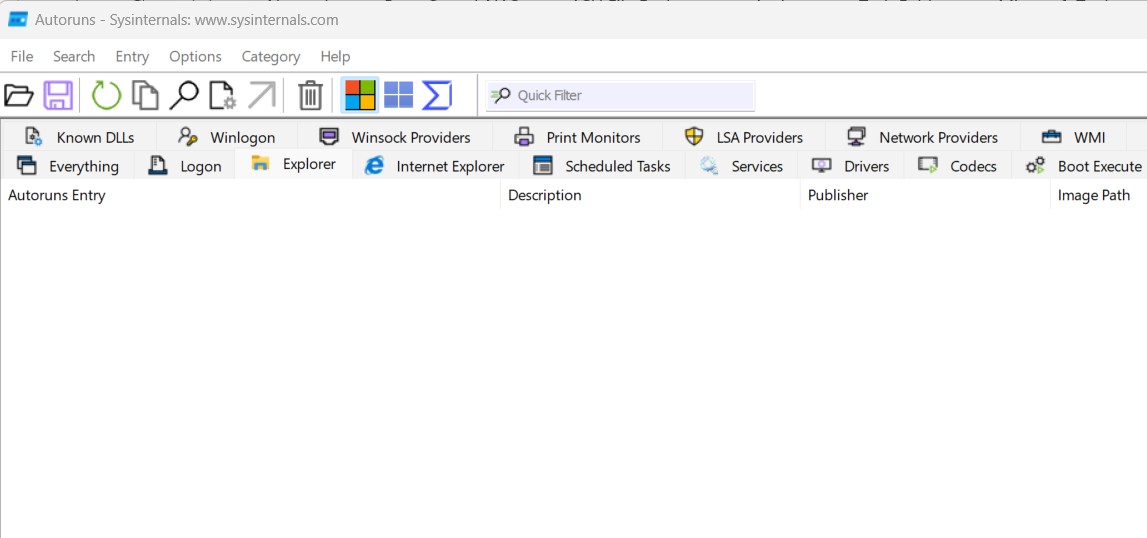Switch to the Codecs tab
Viewport: 1147px width, 538px height.
coord(958,166)
